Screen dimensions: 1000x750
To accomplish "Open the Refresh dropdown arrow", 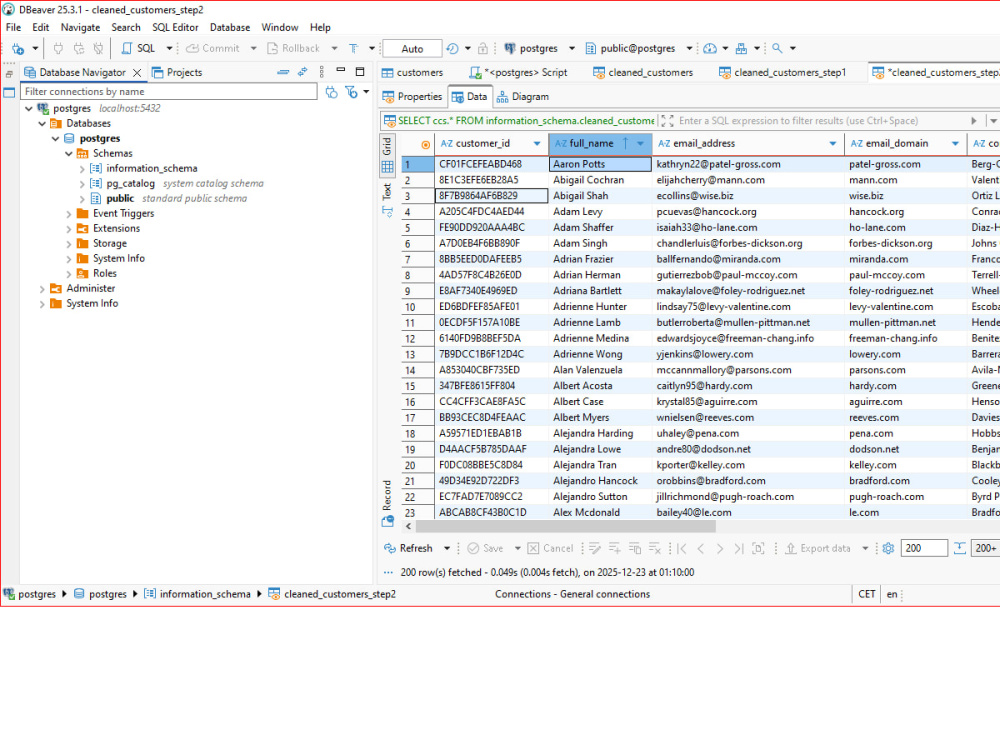I will pos(446,548).
